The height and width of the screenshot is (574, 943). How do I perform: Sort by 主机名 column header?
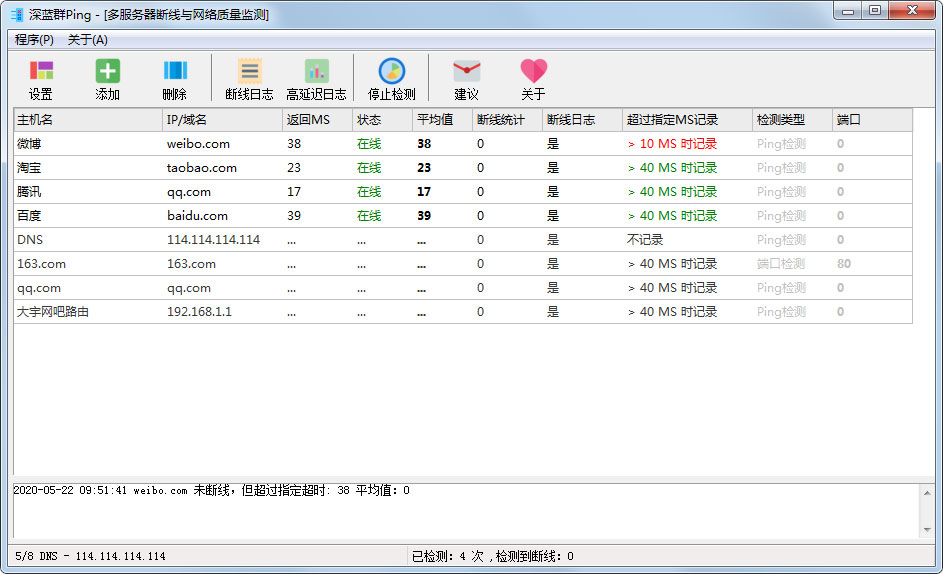[x=87, y=120]
